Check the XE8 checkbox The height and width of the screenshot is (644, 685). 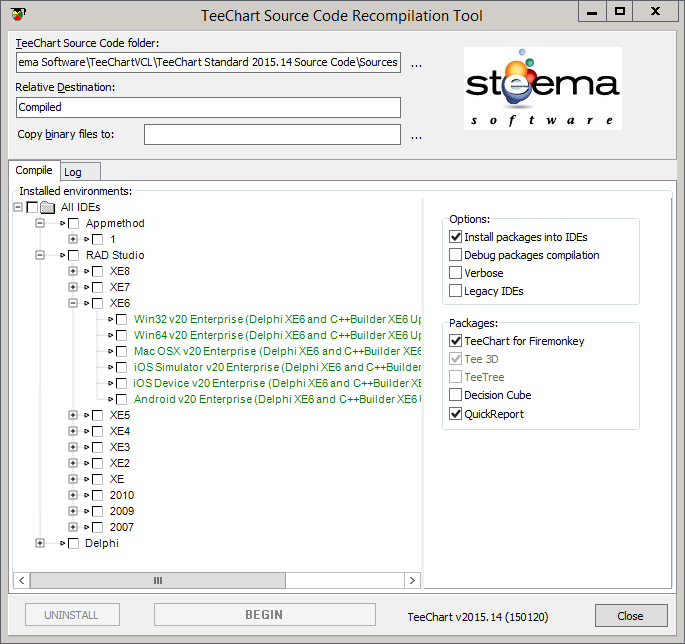click(x=97, y=271)
